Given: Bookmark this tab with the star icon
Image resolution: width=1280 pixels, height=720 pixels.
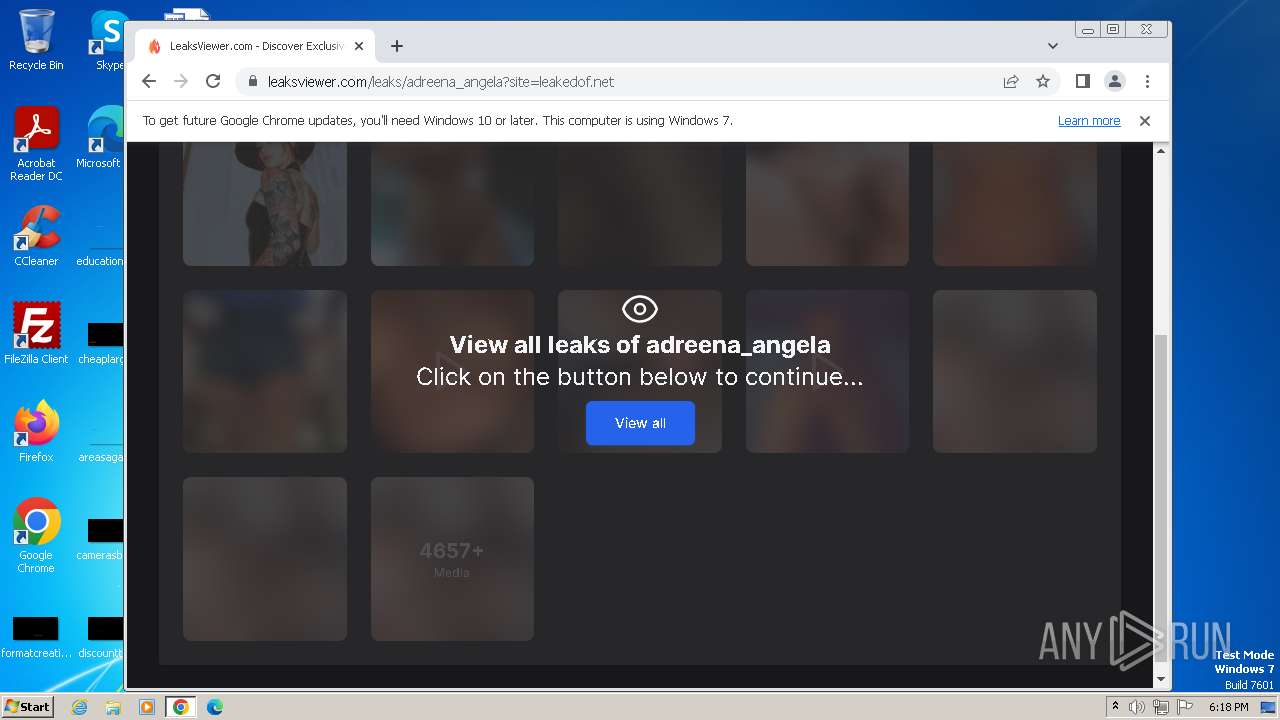Looking at the screenshot, I should click(1043, 82).
